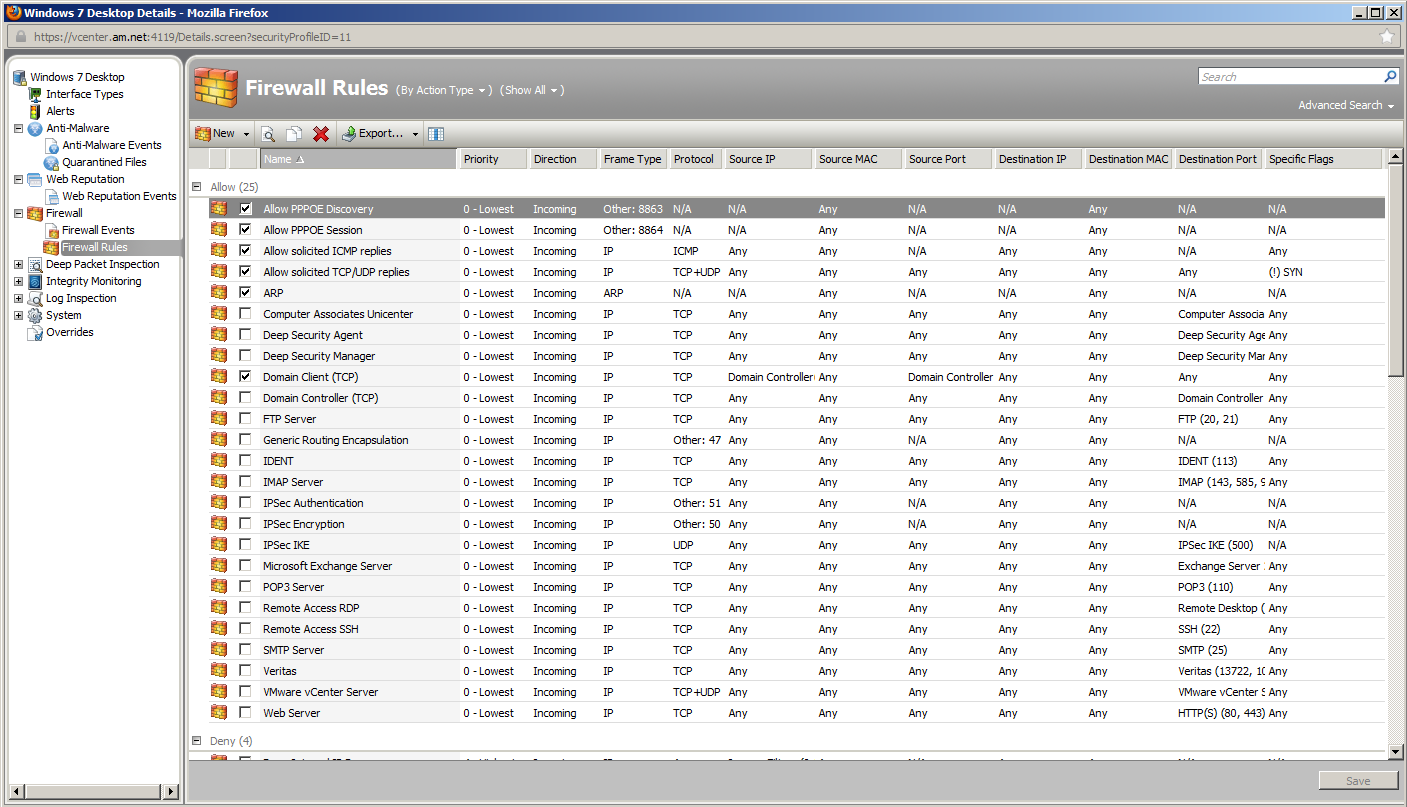
Task: Click the Web Reputation Events page icon
Action: 51,196
